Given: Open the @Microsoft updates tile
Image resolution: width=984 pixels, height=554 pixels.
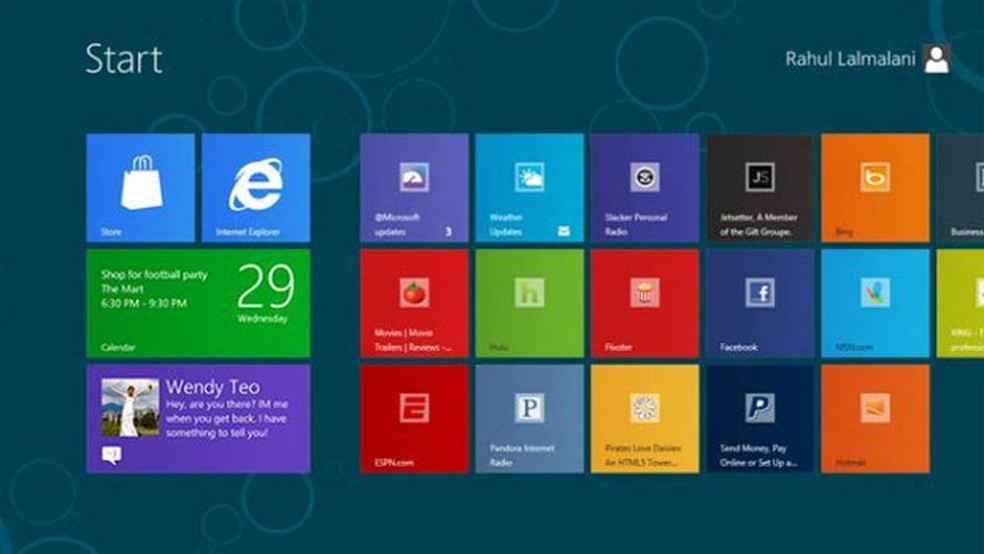Looking at the screenshot, I should (414, 188).
